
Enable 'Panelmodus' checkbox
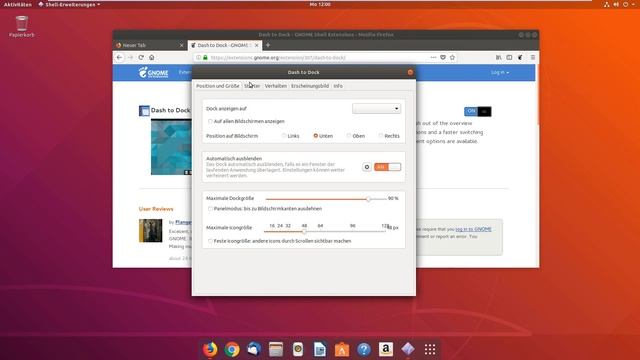coord(210,209)
